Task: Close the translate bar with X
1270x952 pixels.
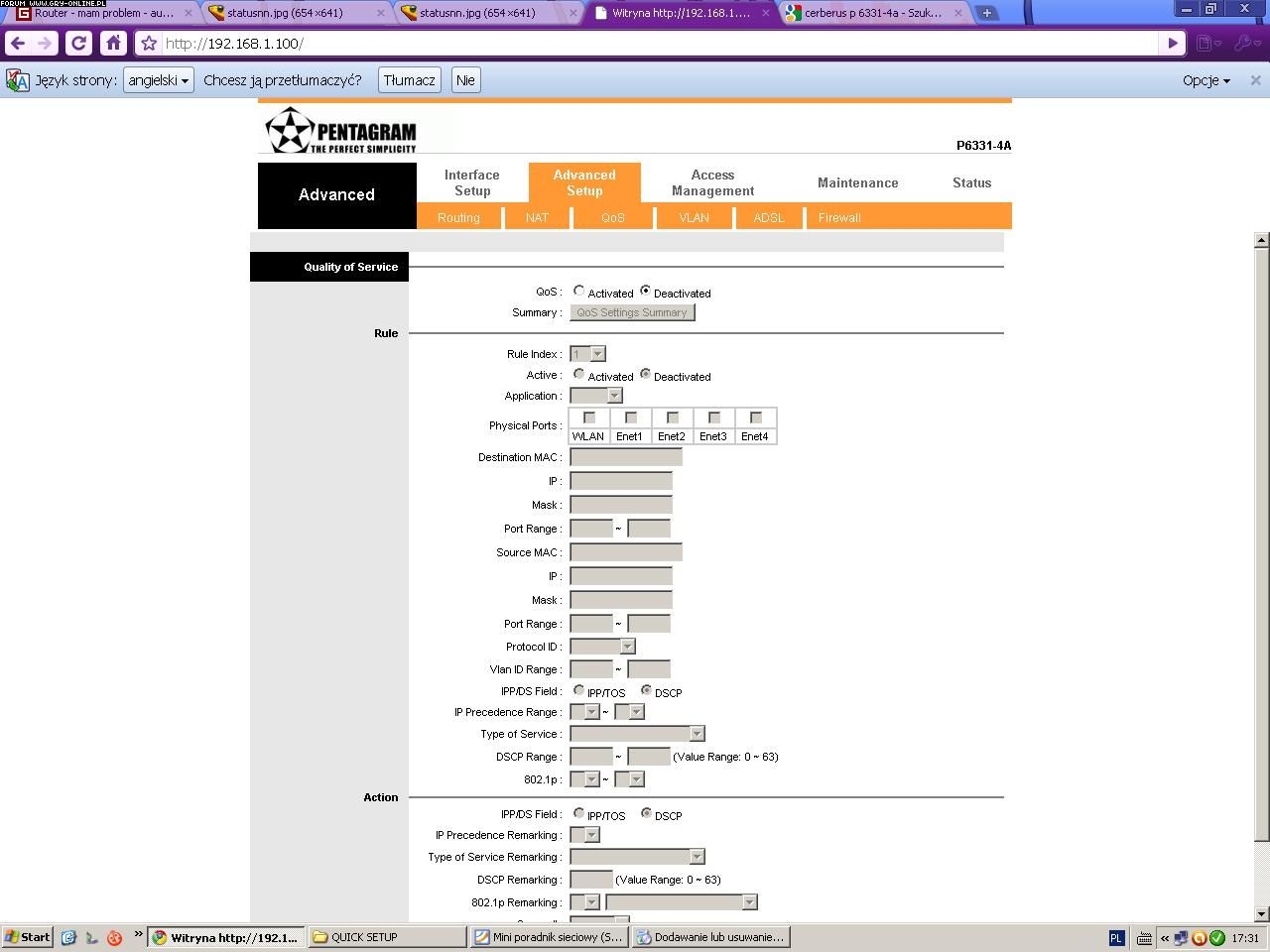Action: [1255, 80]
